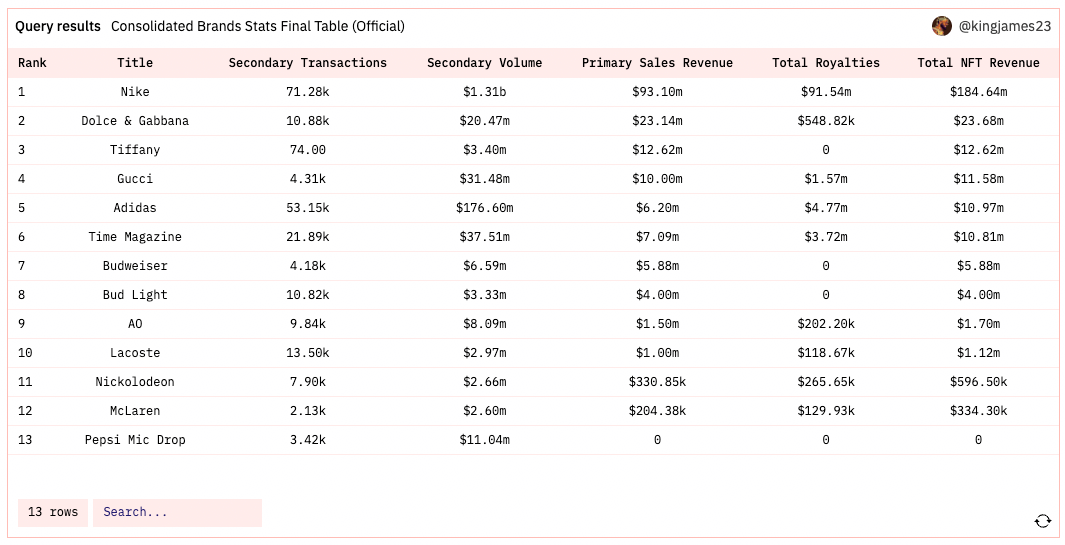Sort by Primary Sales Revenue header
Screen dimensions: 1065x545
coord(657,63)
